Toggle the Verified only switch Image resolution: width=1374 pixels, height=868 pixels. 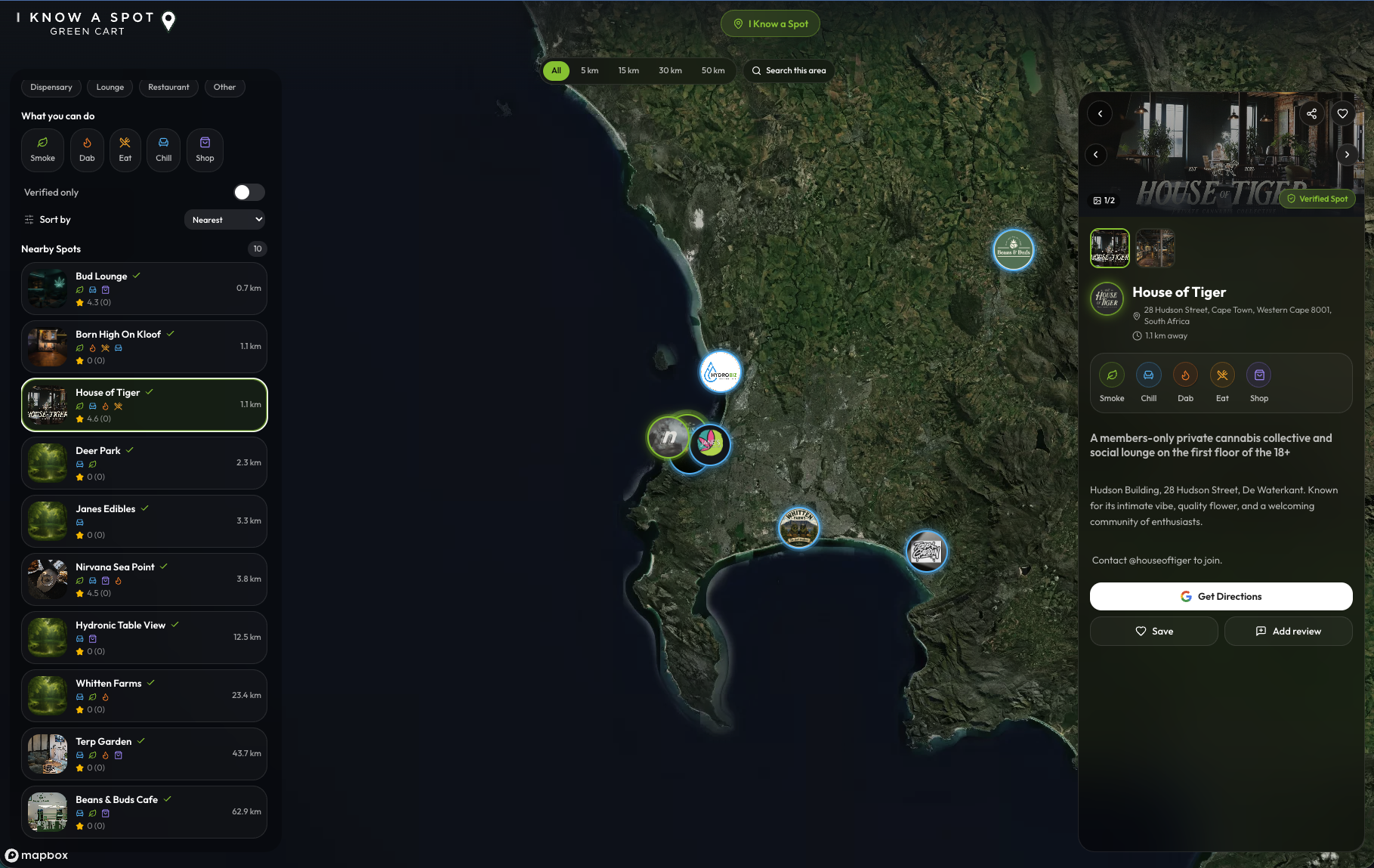click(249, 193)
